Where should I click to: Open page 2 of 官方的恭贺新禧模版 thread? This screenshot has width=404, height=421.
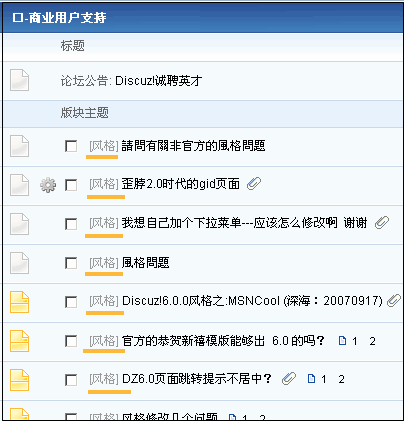(372, 341)
